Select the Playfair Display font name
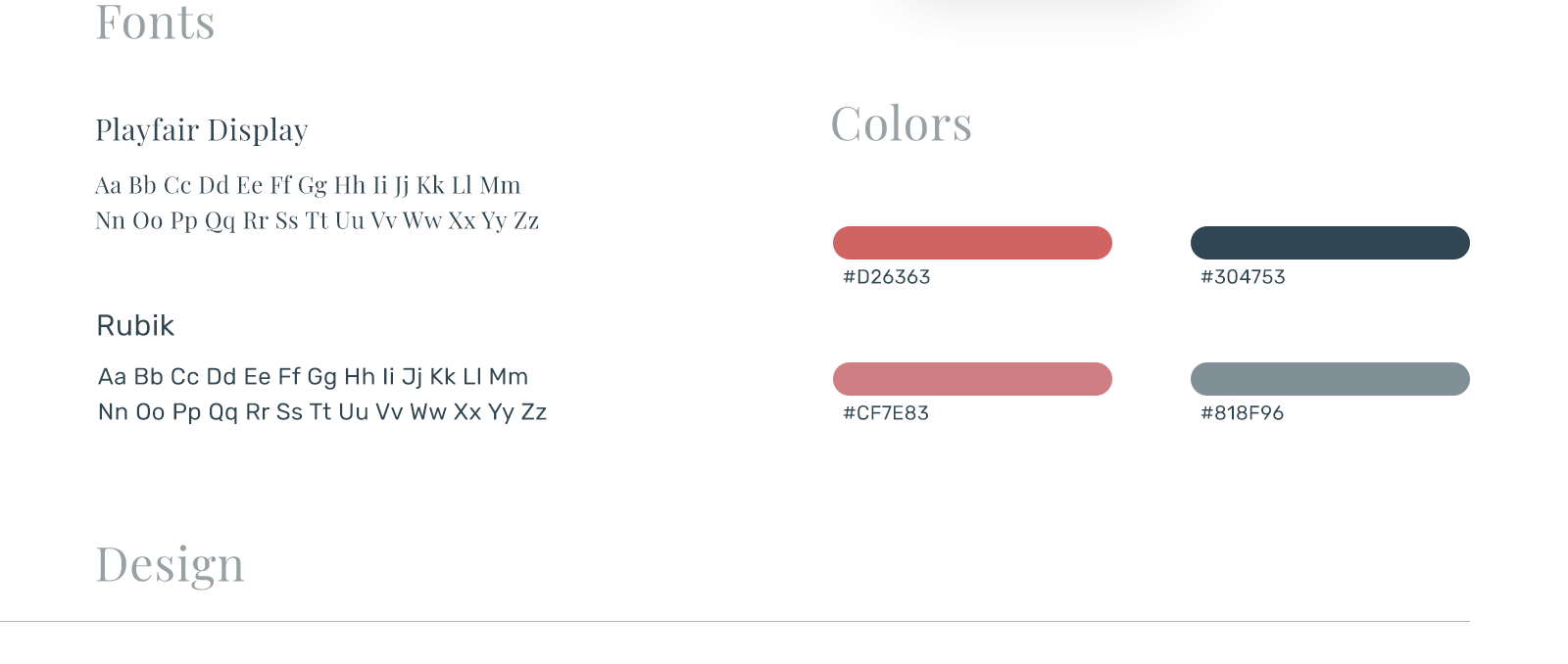1568x664 pixels. click(202, 130)
